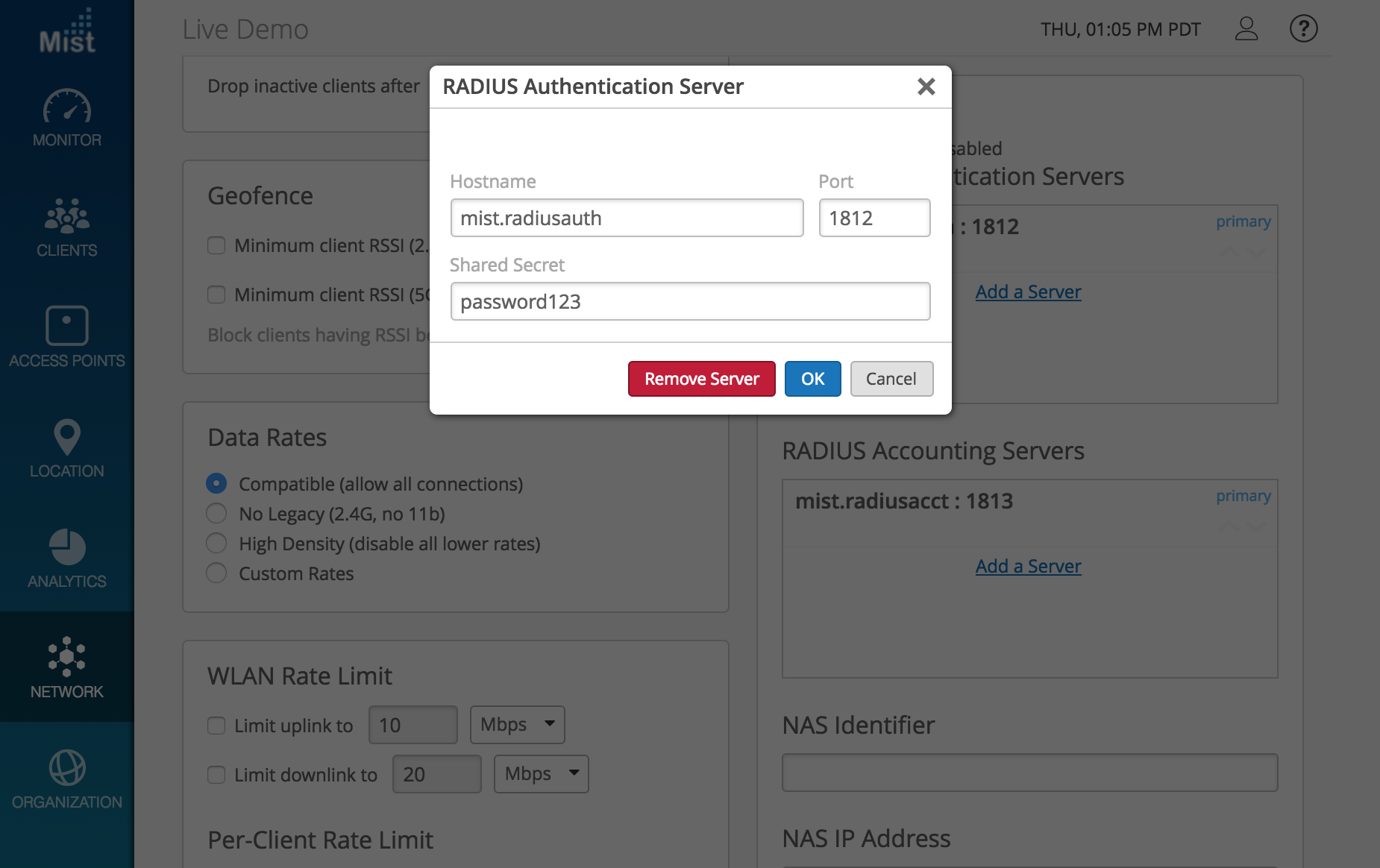The width and height of the screenshot is (1380, 868).
Task: Open Organization globe icon
Action: (x=67, y=767)
